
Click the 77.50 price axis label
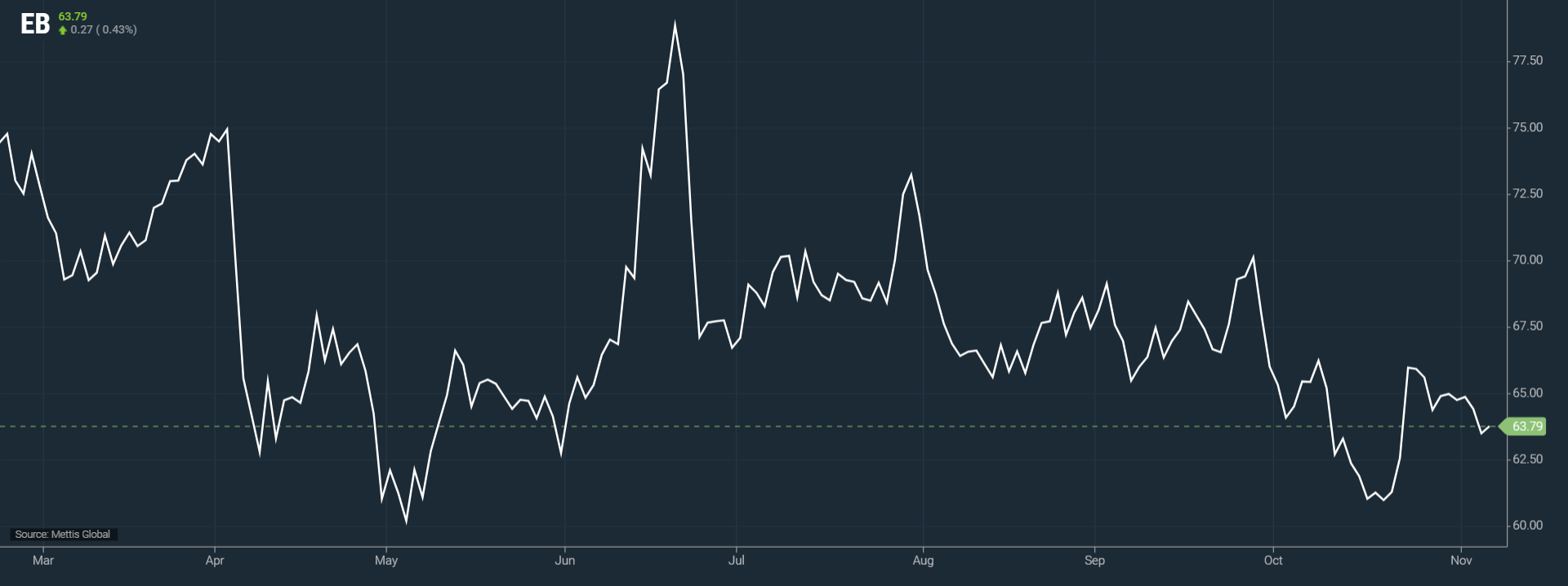click(1527, 61)
